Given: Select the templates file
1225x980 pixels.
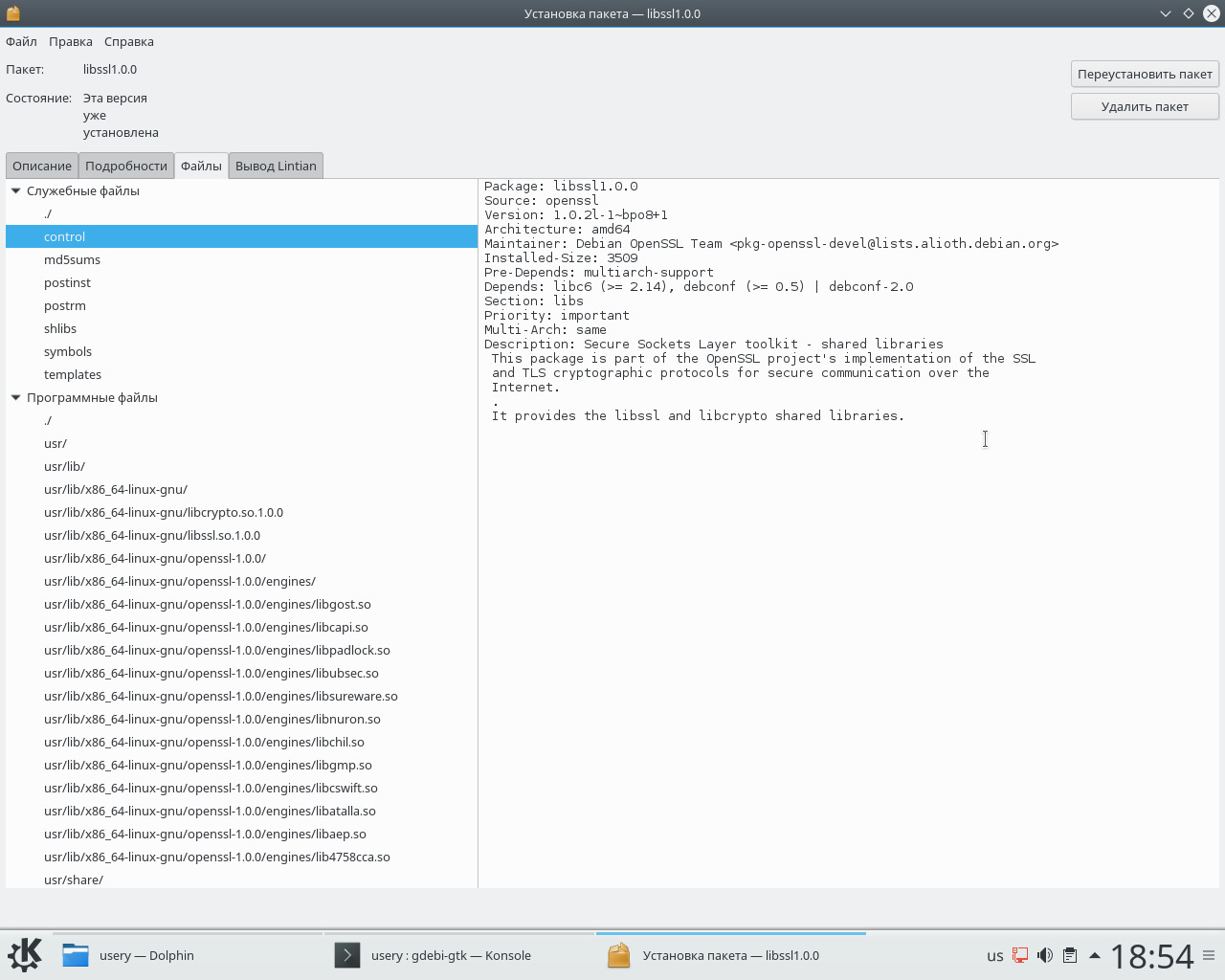Looking at the screenshot, I should pos(241,374).
